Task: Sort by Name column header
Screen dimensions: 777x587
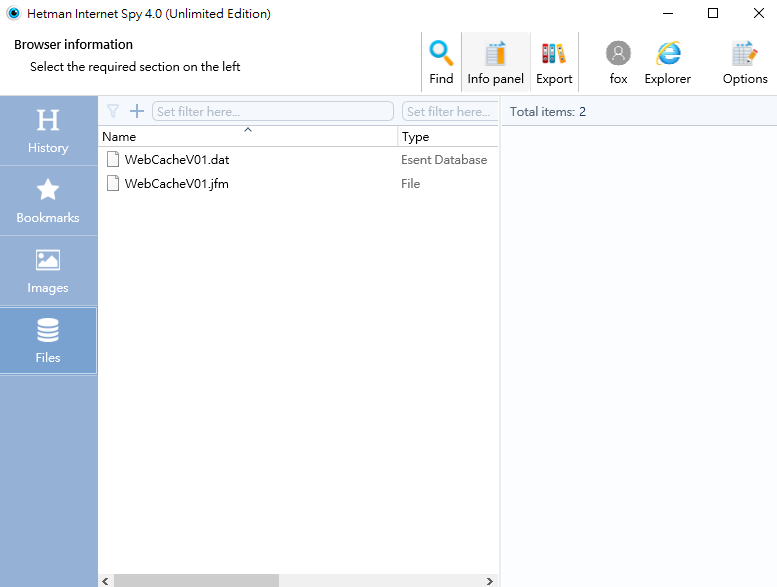Action: pos(248,136)
